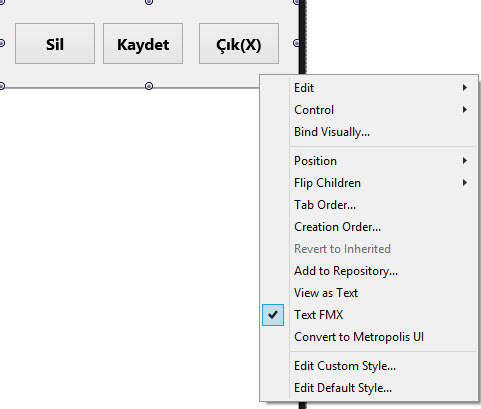Screen dimensions: 481x409
Task: Expand the Control submenu arrow
Action: [465, 110]
